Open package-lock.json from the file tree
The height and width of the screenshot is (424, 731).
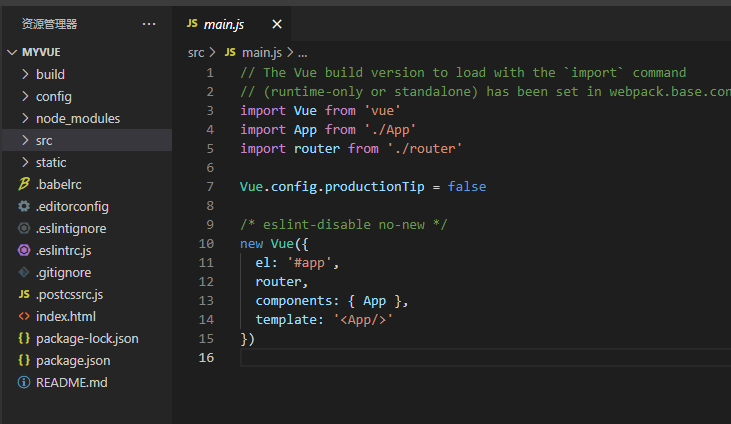pyautogui.click(x=87, y=338)
